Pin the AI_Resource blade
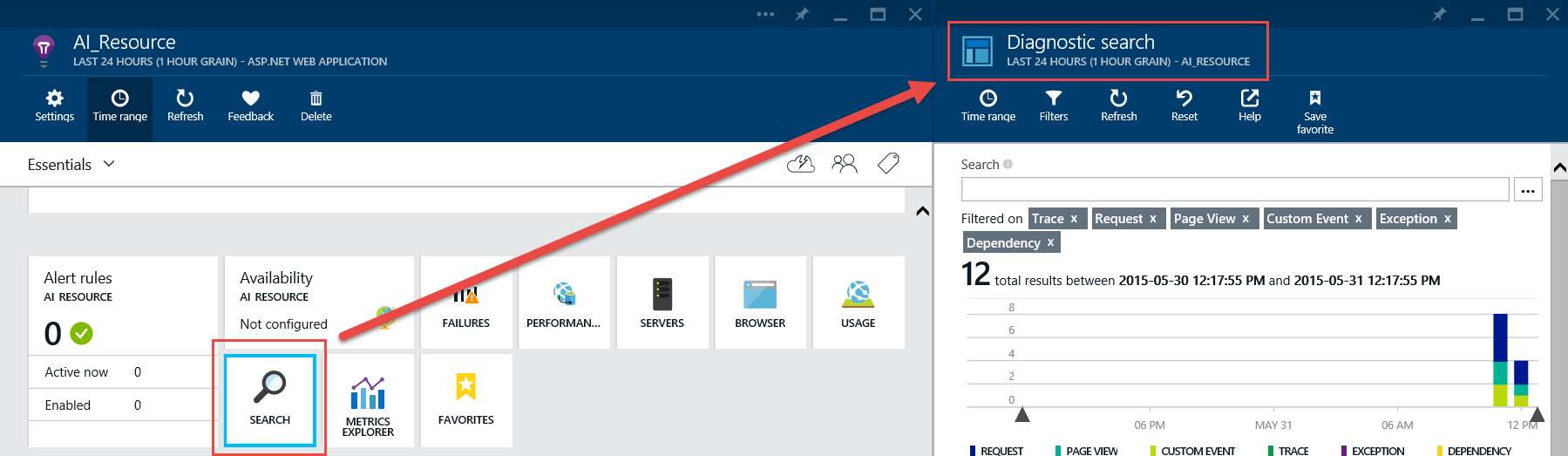This screenshot has width=1568, height=456. tap(802, 14)
